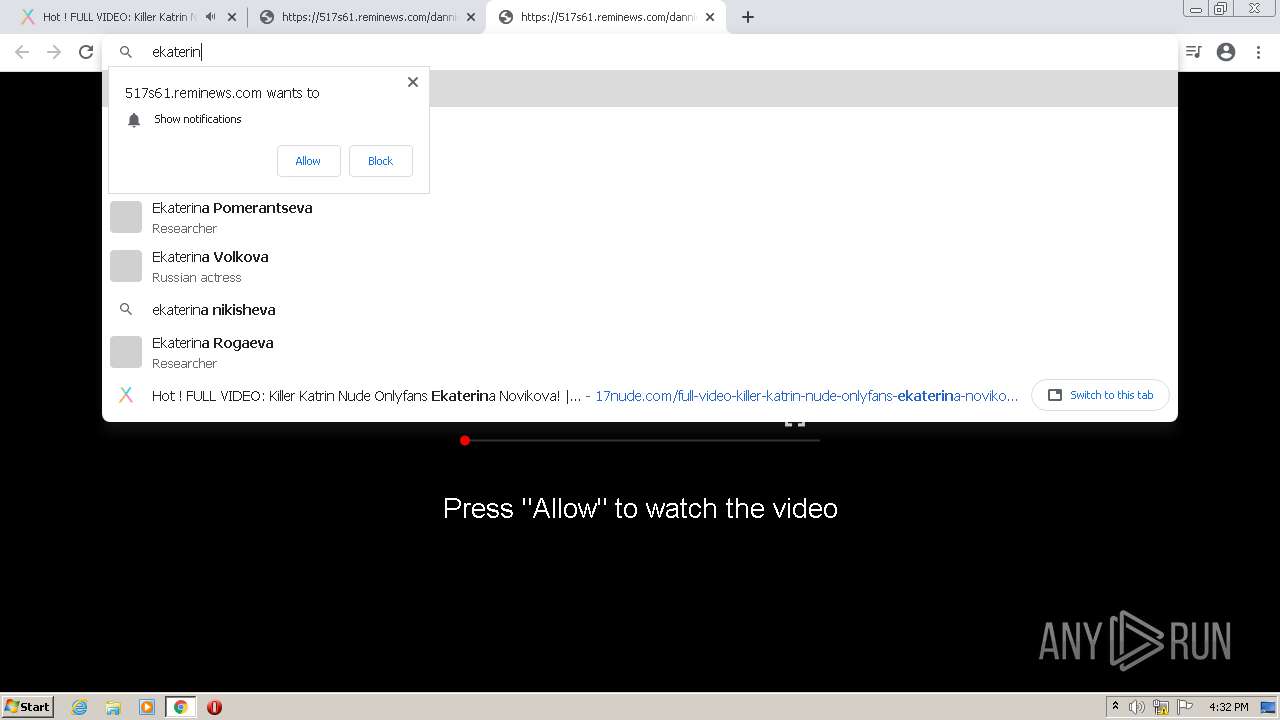Click the notification bell icon
Viewport: 1280px width, 720px height.
tap(134, 120)
